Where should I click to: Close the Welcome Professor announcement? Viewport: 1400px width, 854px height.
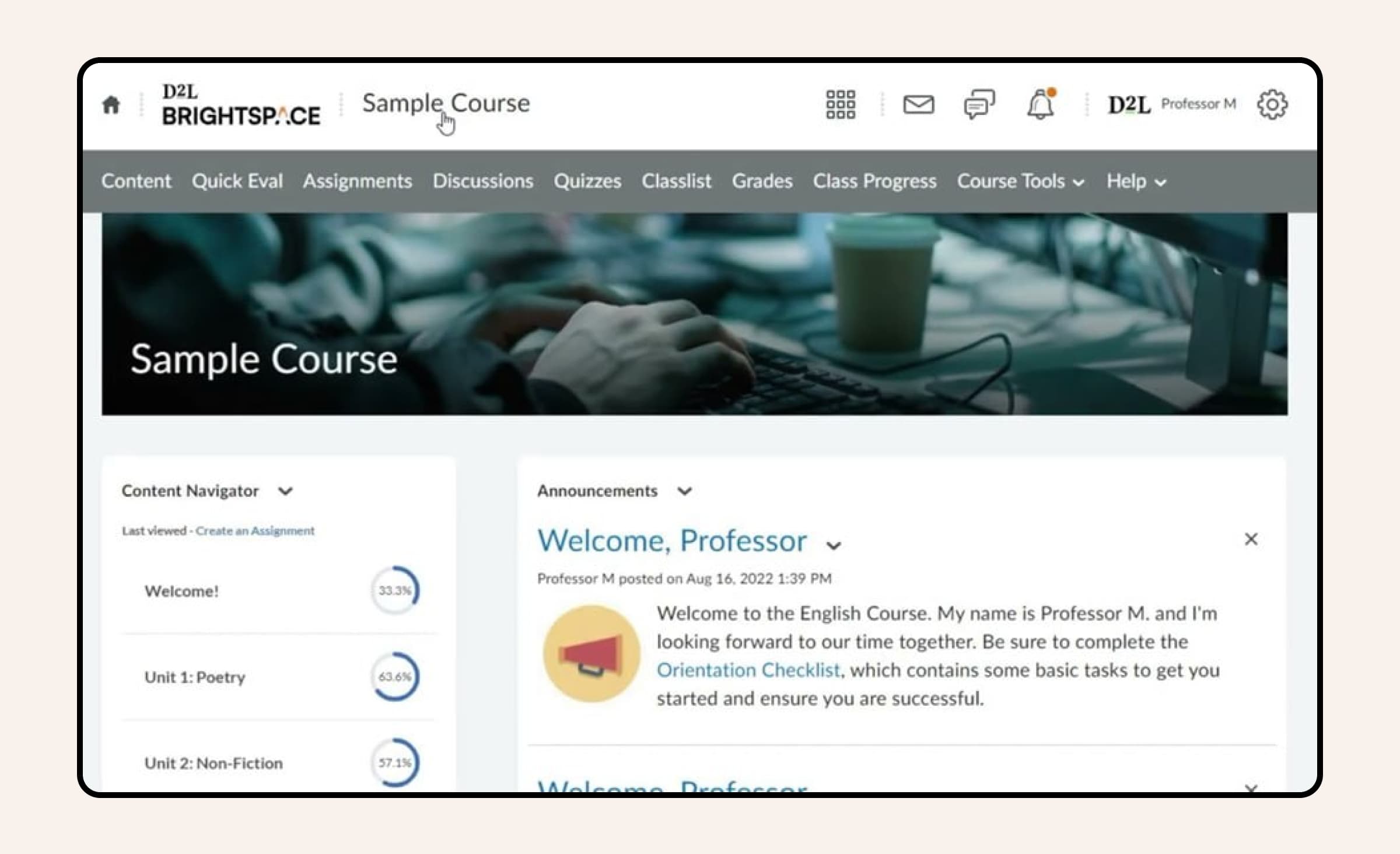click(1251, 539)
